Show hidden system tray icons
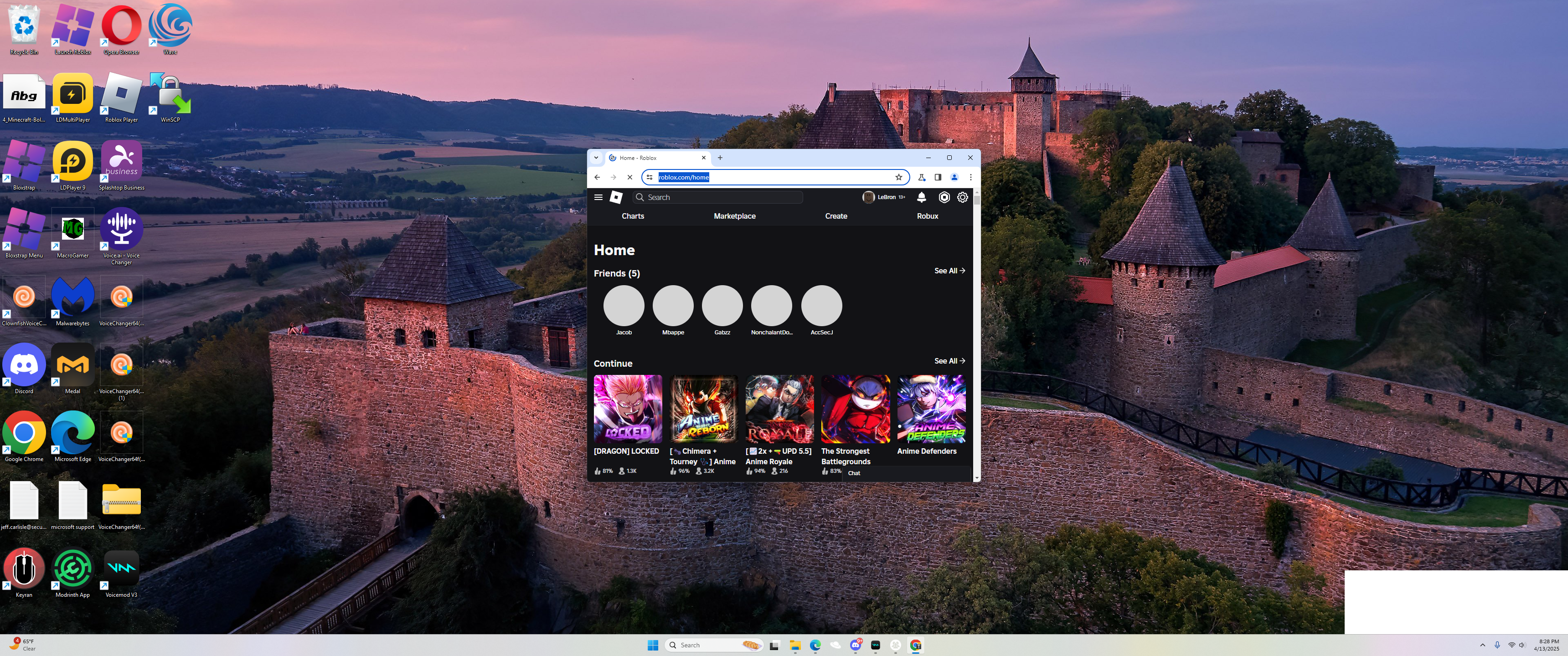Screen dimensions: 1568x656 (1482, 645)
